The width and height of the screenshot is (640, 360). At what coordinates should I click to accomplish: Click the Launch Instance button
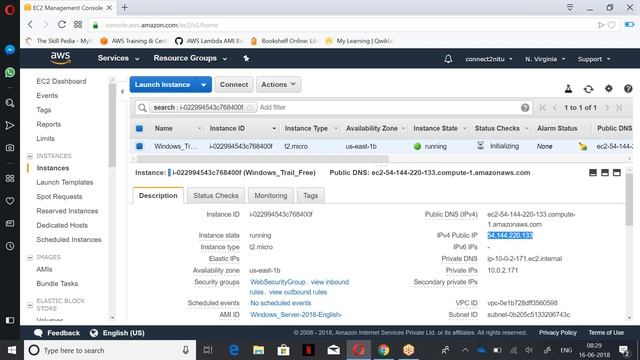tap(162, 84)
